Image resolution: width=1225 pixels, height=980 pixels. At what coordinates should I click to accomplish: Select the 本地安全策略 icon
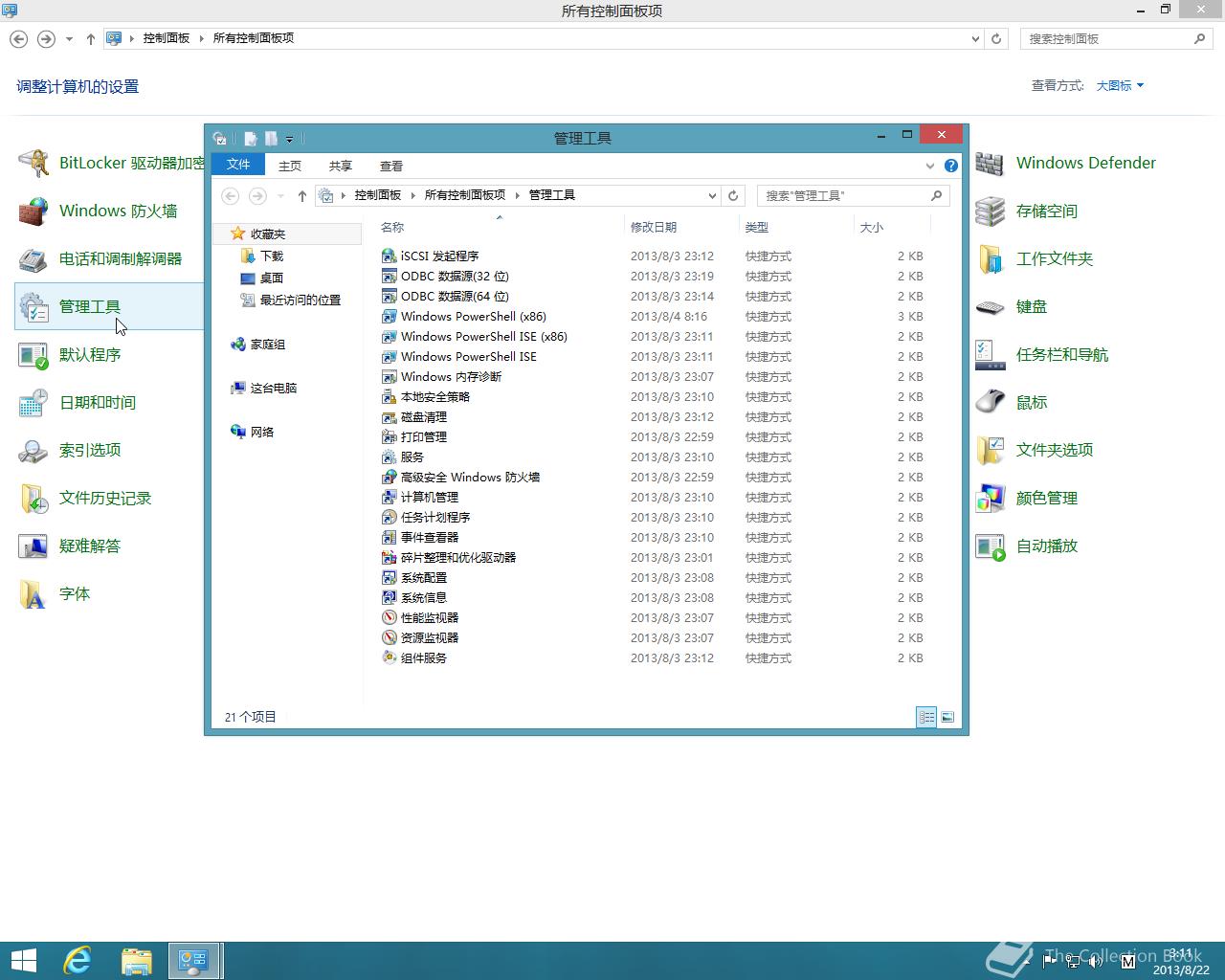[389, 396]
